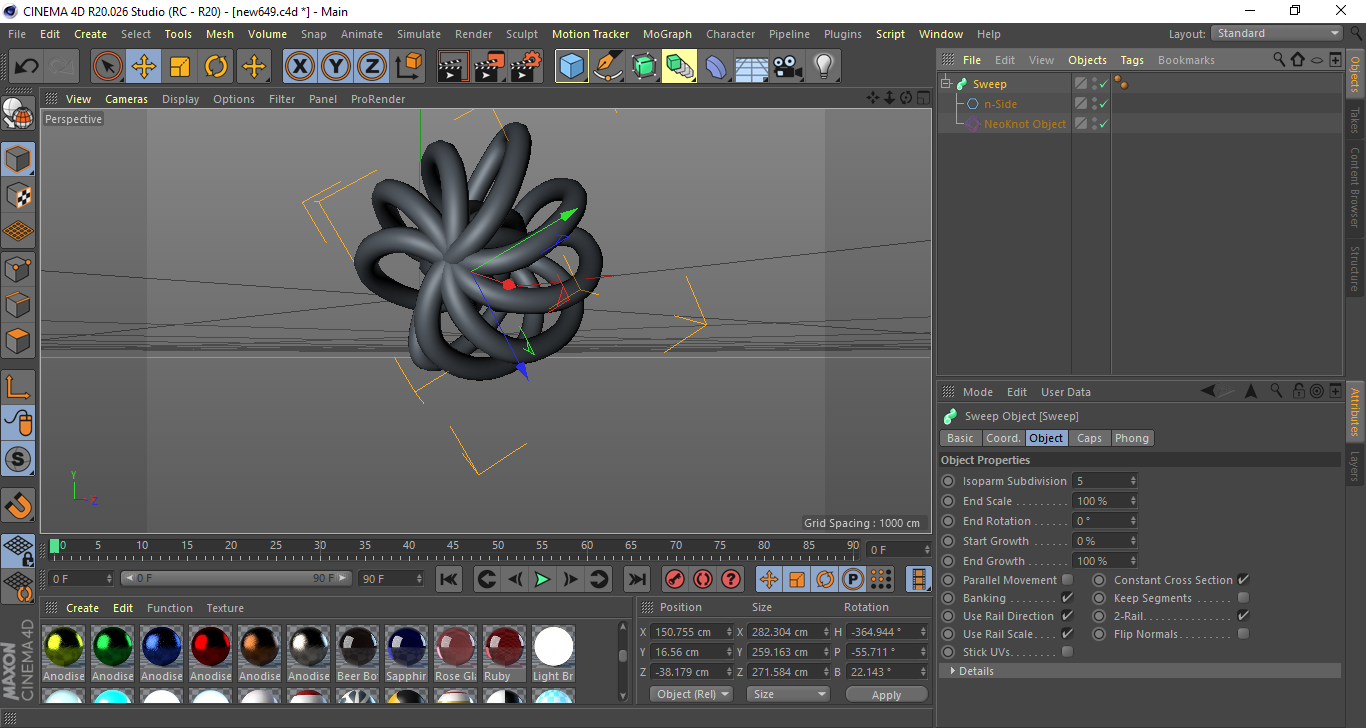The image size is (1366, 728).
Task: Enable Points mode icon
Action: point(18,268)
